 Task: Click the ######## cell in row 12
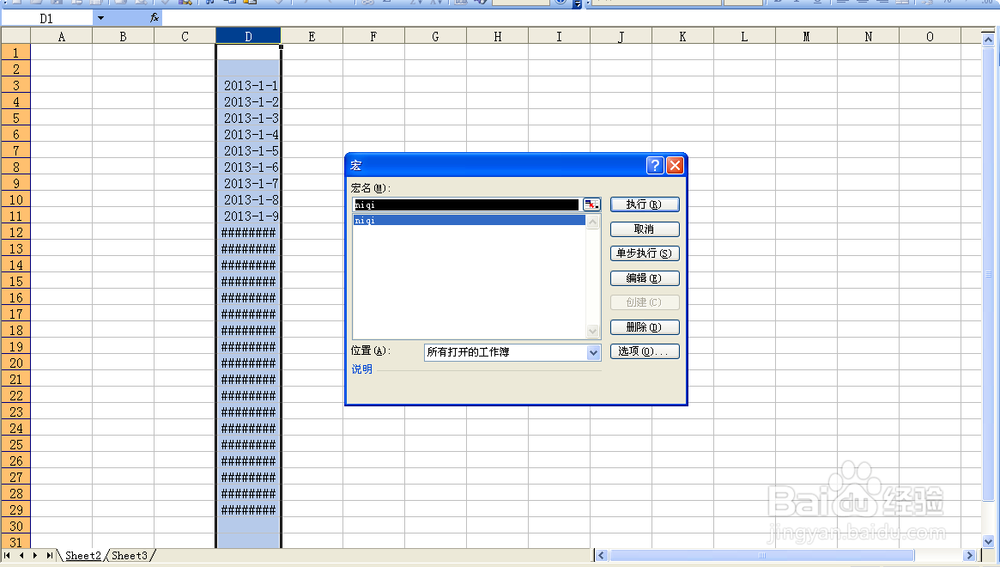(x=249, y=232)
